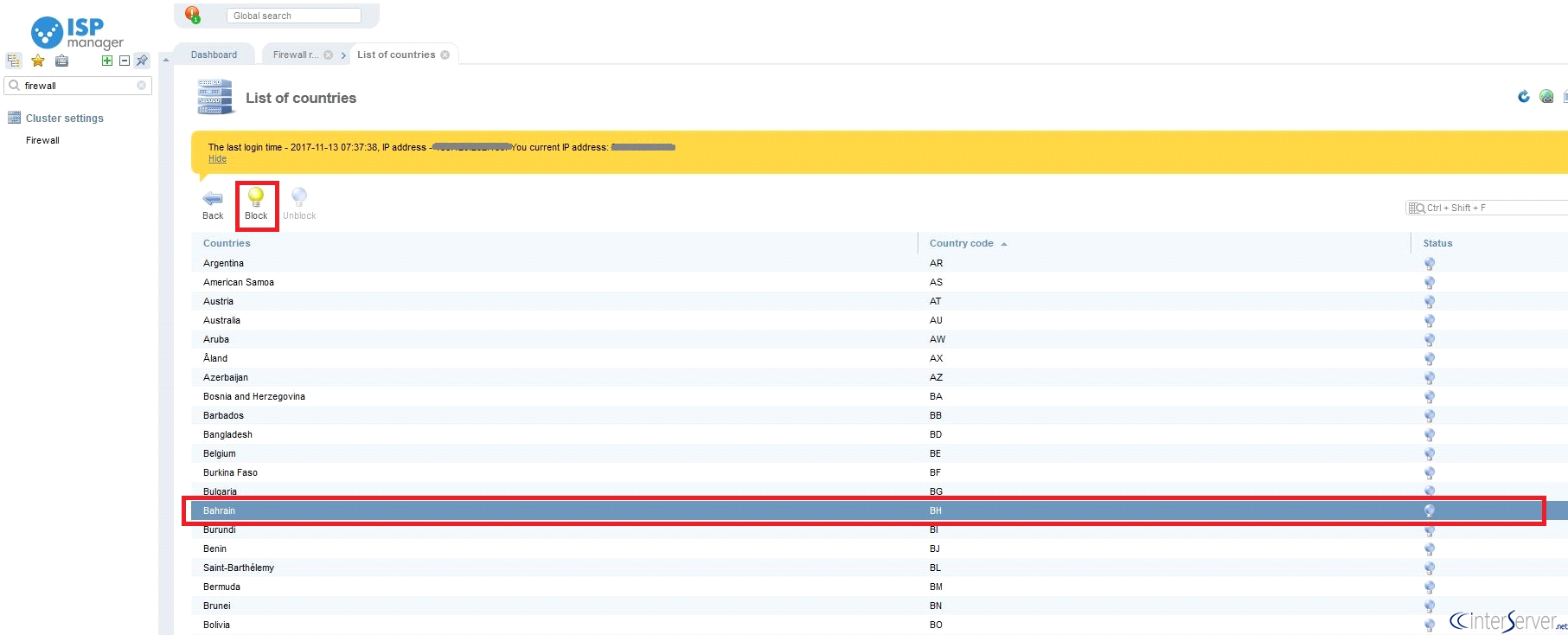Select the Bosnia and Herzegovina row

tap(880, 396)
